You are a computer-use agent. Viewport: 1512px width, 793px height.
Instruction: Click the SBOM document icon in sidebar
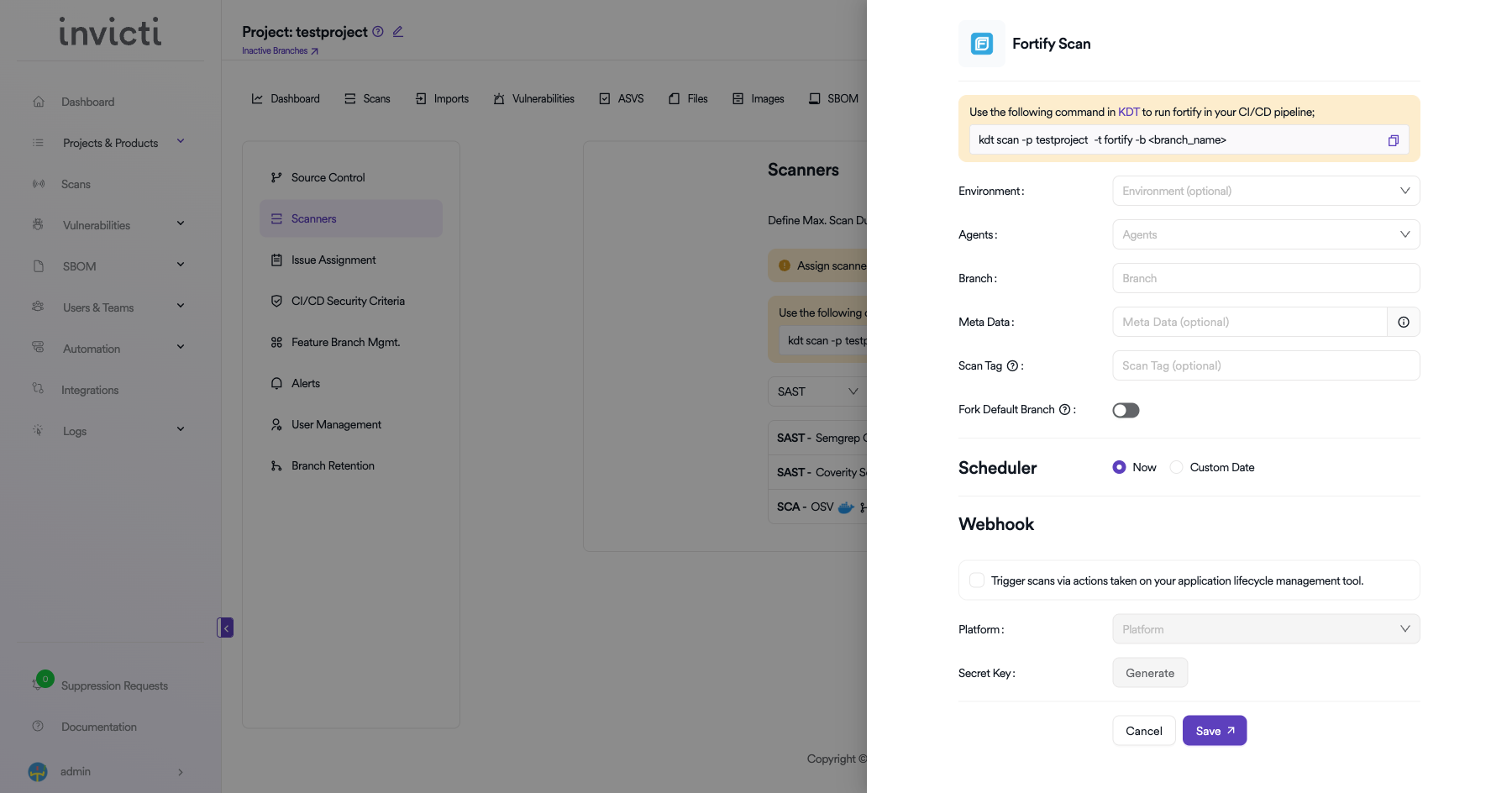pyautogui.click(x=39, y=266)
